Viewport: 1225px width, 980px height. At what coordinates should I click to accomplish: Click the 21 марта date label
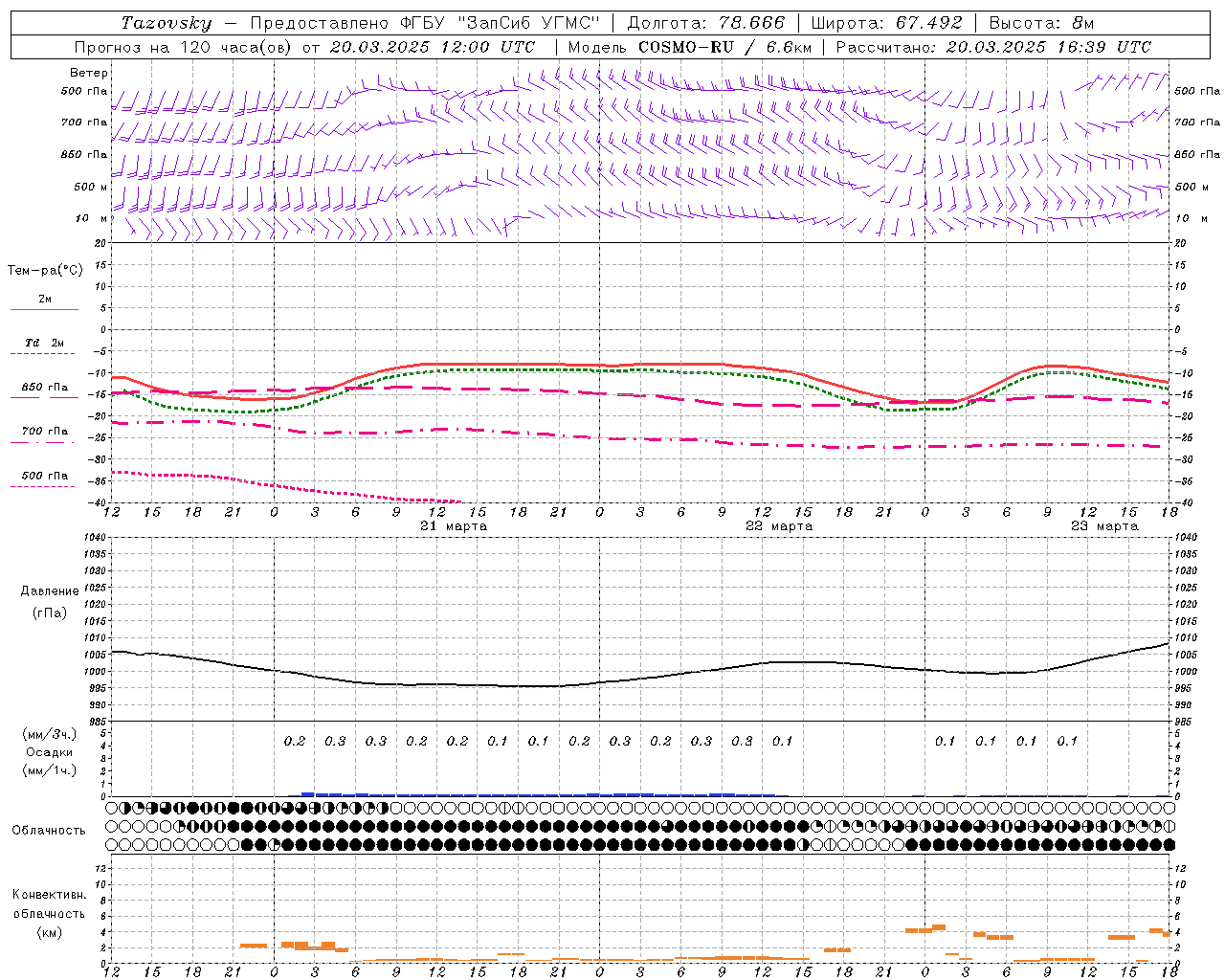pos(454,526)
